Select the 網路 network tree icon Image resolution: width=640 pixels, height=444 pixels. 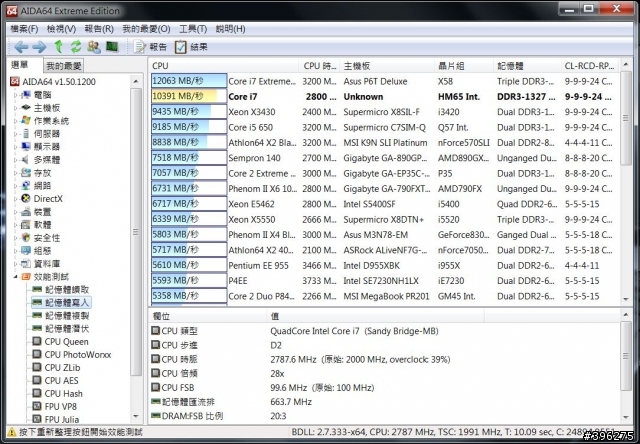(26, 186)
